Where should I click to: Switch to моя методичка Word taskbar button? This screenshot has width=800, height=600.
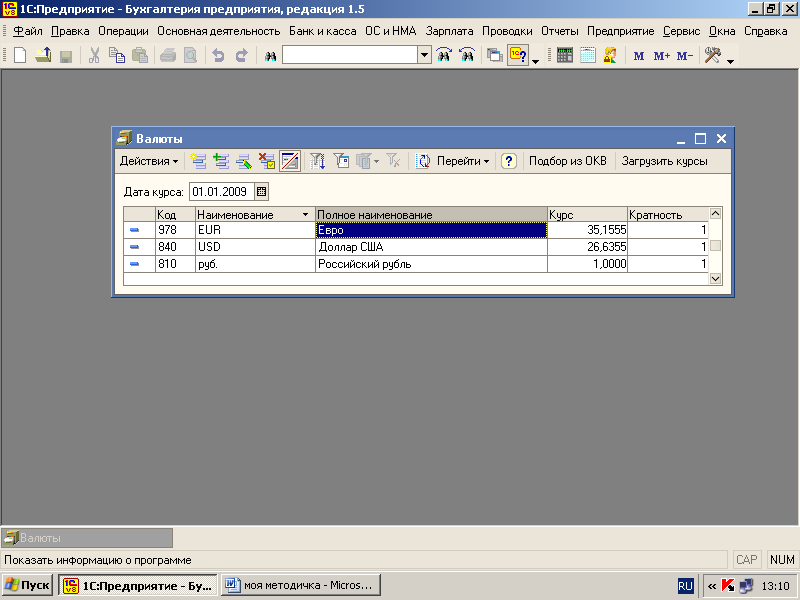tap(302, 585)
